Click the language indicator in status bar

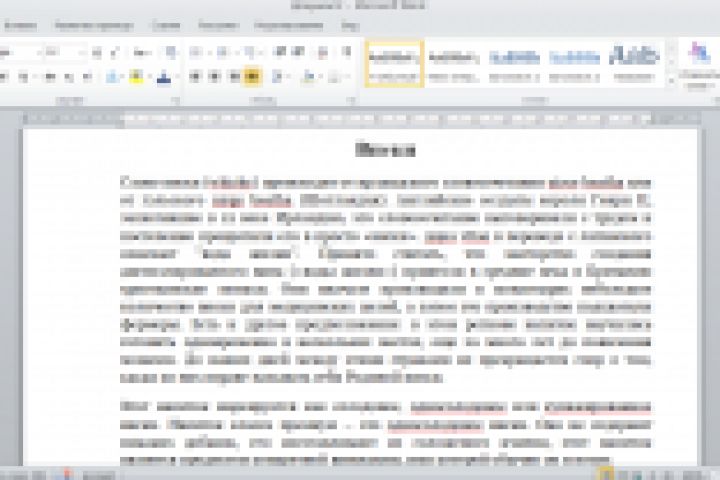98,475
